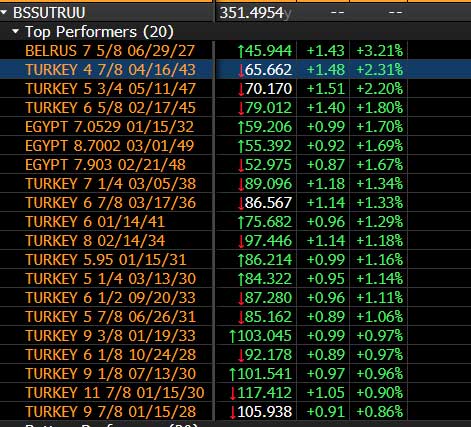
Task: Select TURKEY 6 1/8 10/24/28 bond
Action: click(x=110, y=355)
